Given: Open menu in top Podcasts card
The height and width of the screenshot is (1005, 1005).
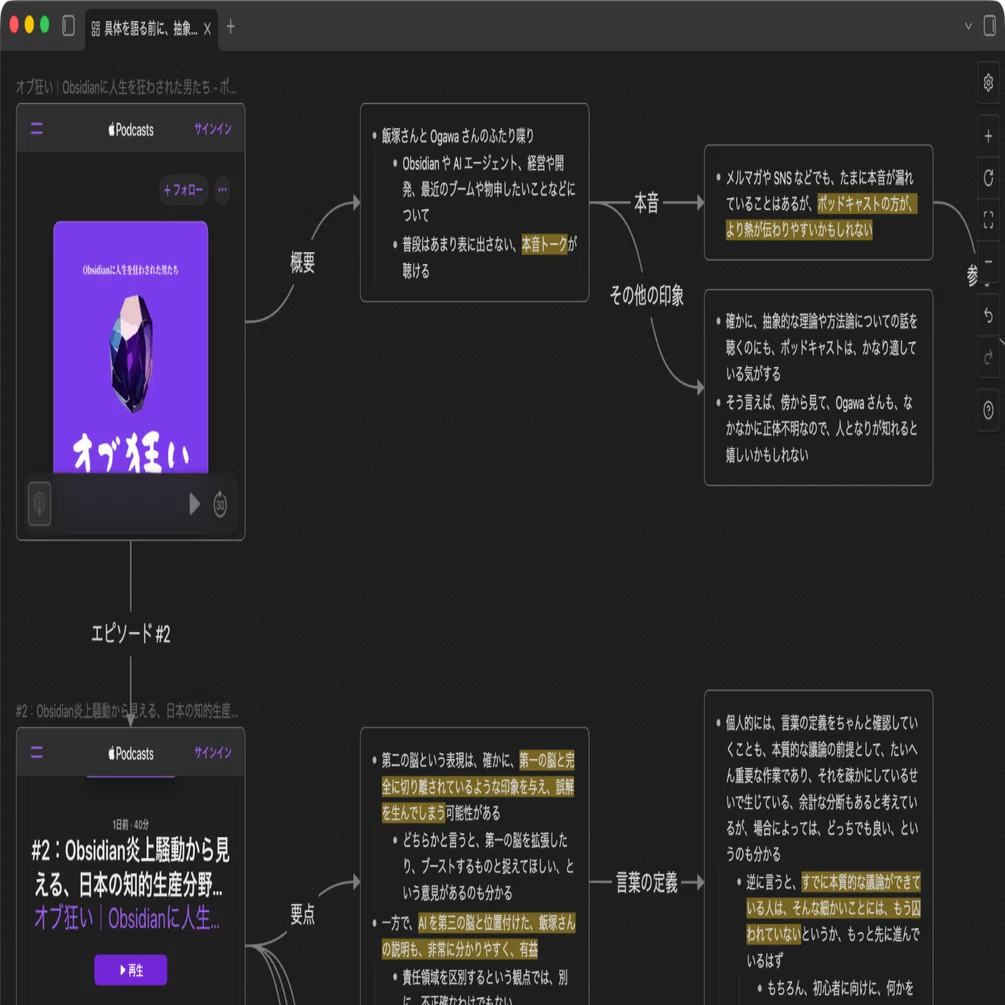Looking at the screenshot, I should [x=37, y=129].
